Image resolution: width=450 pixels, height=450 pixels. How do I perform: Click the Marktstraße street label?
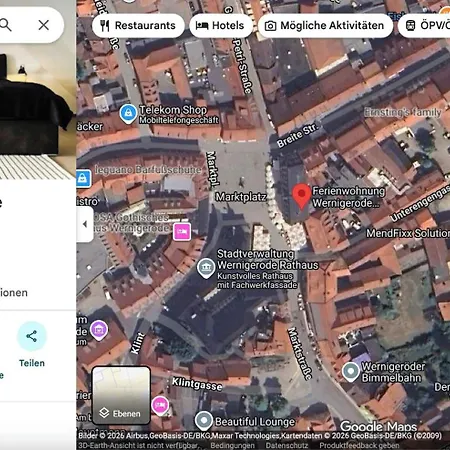300,354
